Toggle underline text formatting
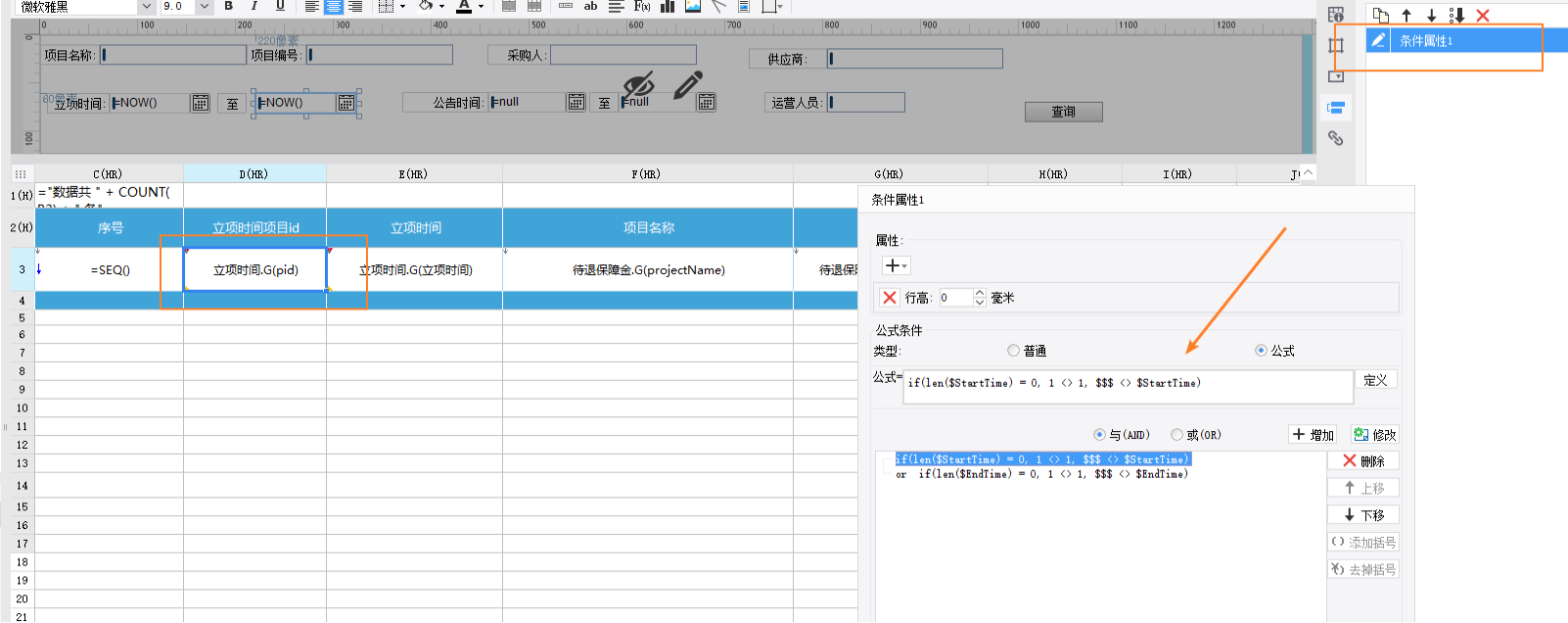The width and height of the screenshot is (1568, 623). click(x=280, y=6)
